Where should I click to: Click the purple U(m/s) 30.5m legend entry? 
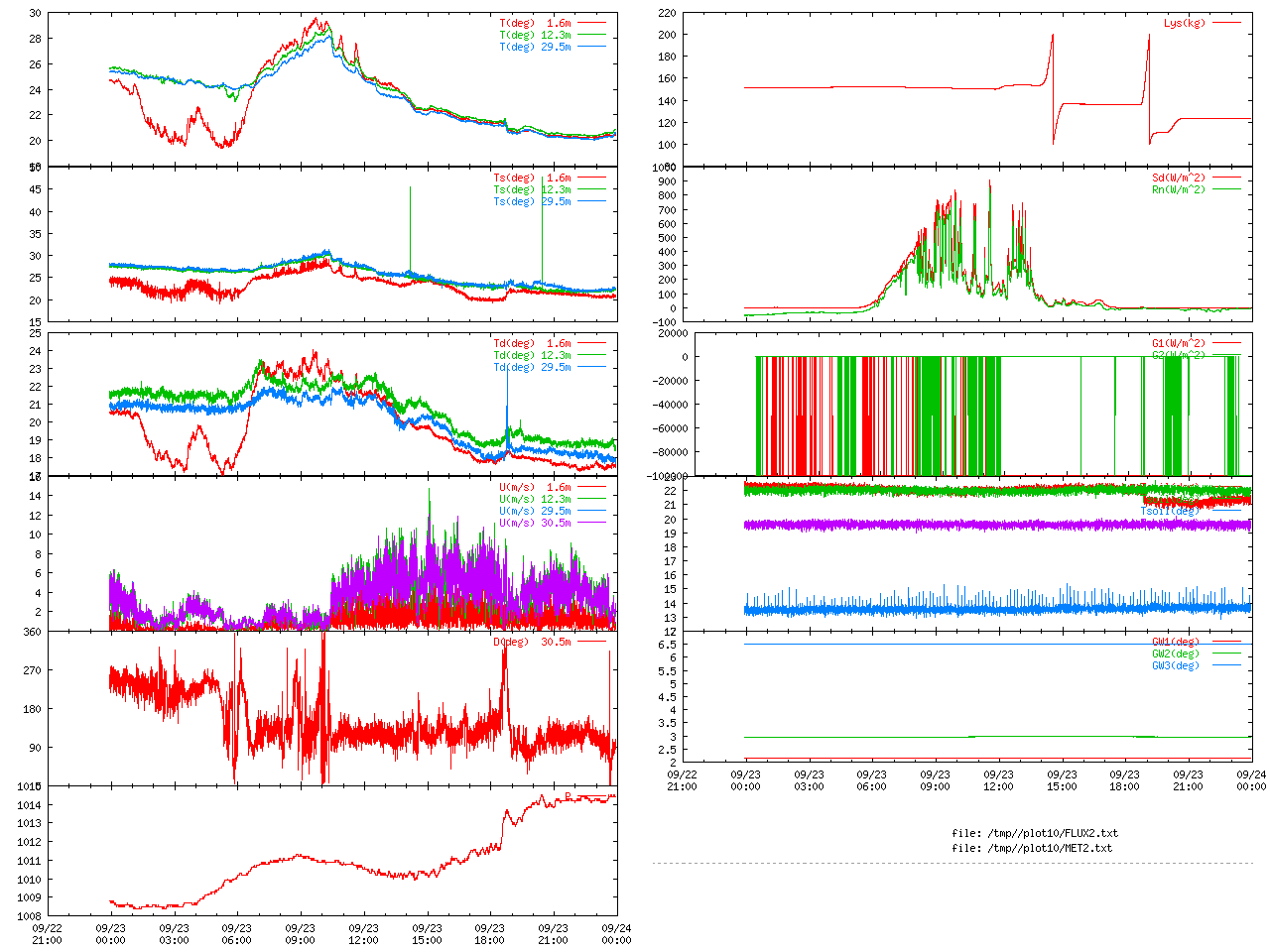coord(535,523)
